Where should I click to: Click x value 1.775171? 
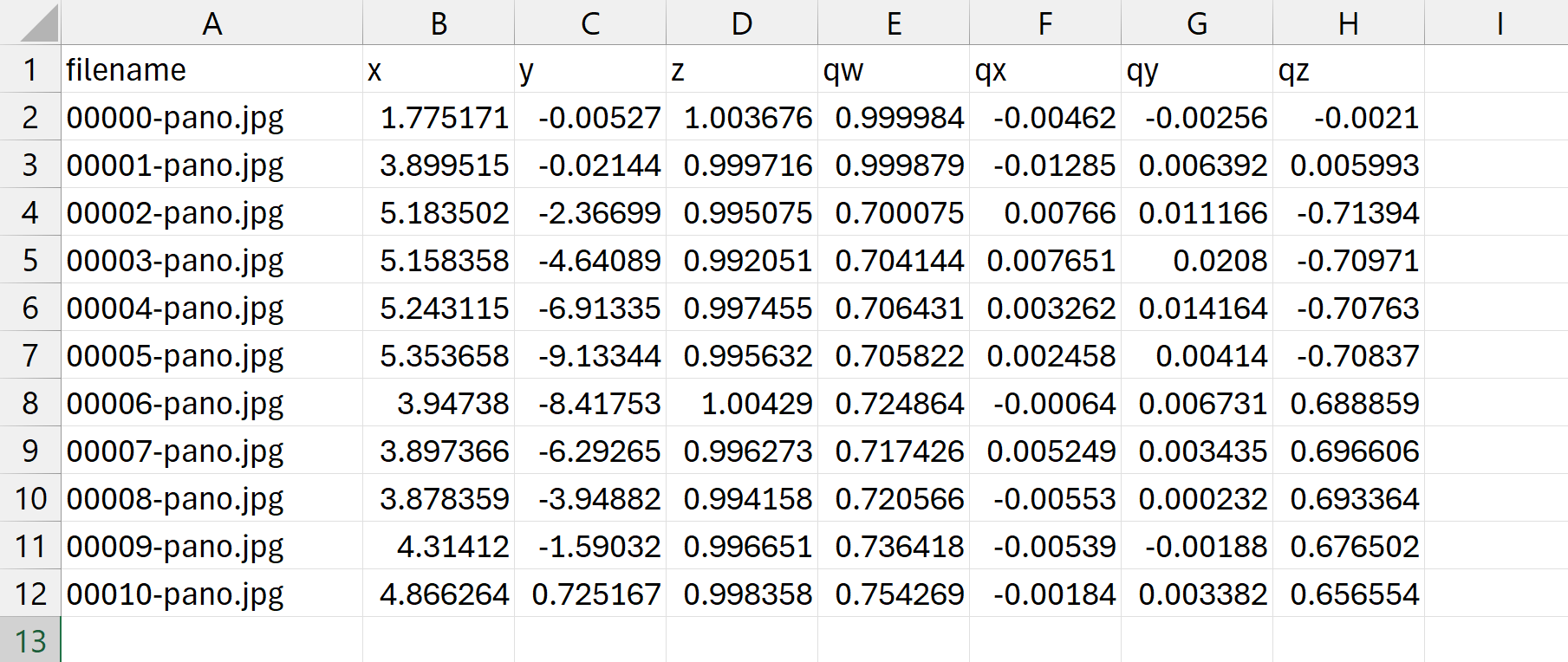(439, 116)
